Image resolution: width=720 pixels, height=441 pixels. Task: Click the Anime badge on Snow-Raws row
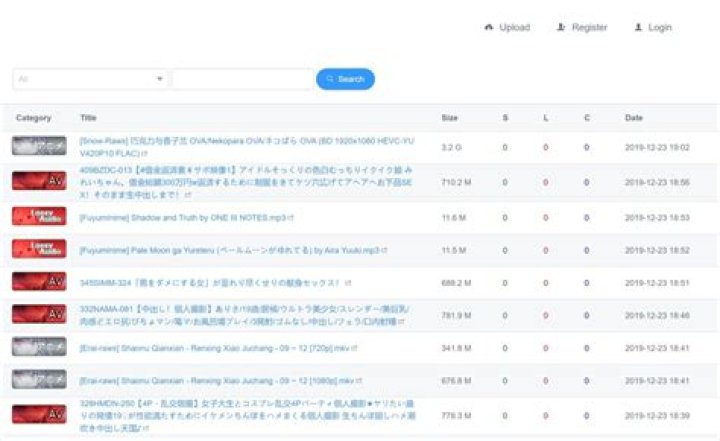coord(39,146)
